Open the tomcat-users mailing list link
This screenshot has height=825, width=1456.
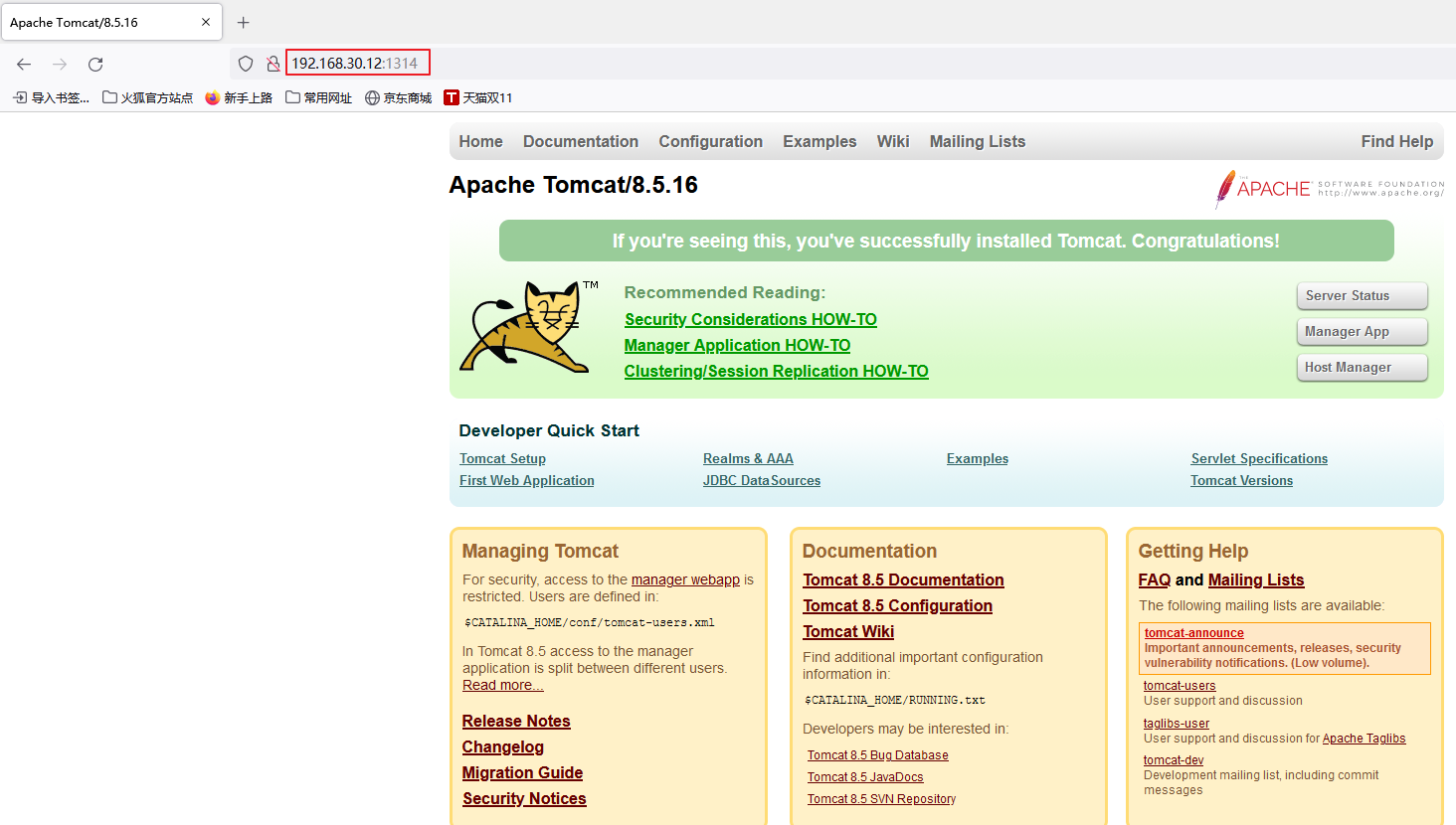[x=1180, y=686]
